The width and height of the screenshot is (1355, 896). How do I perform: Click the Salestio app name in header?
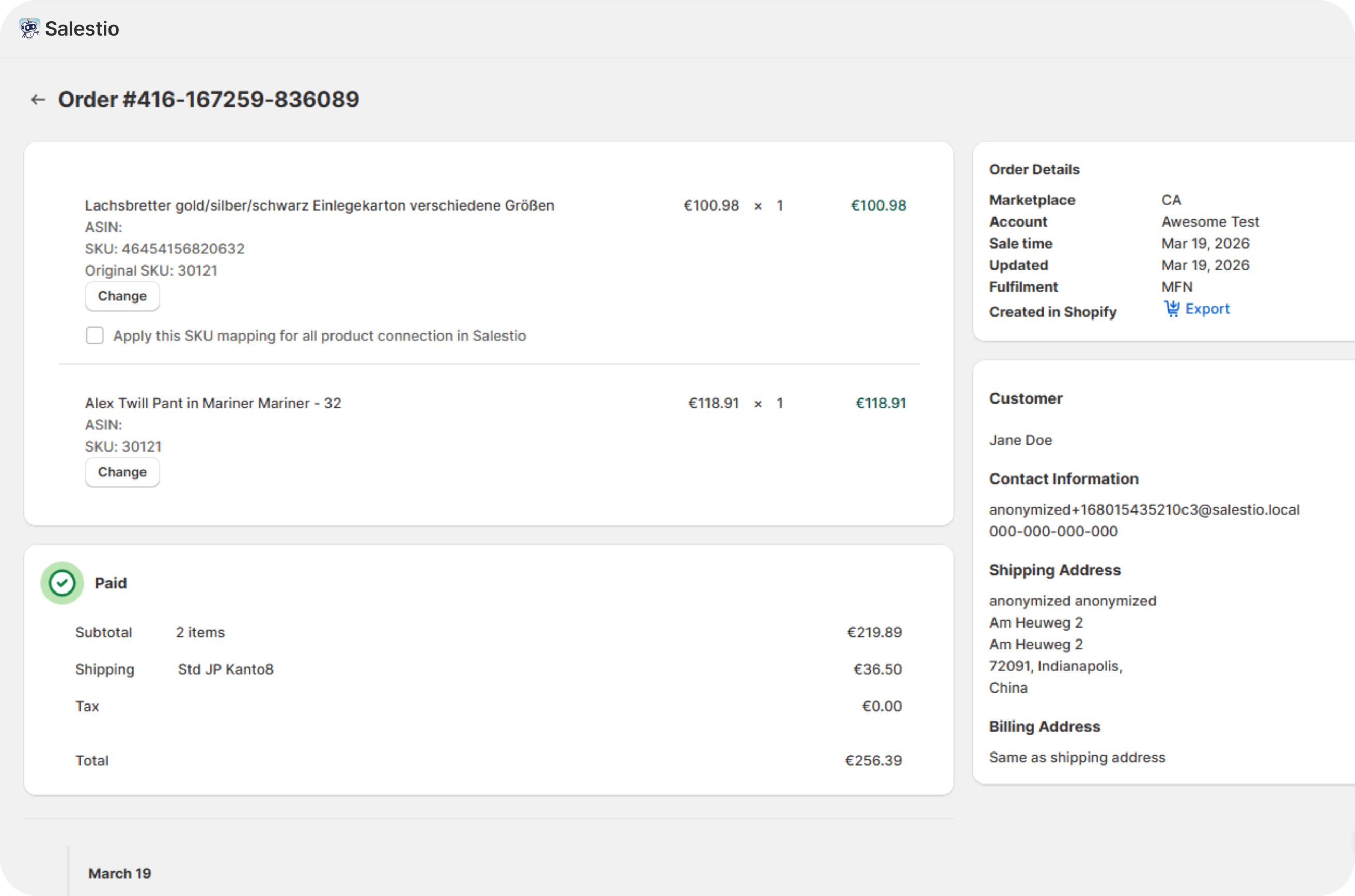pos(82,28)
